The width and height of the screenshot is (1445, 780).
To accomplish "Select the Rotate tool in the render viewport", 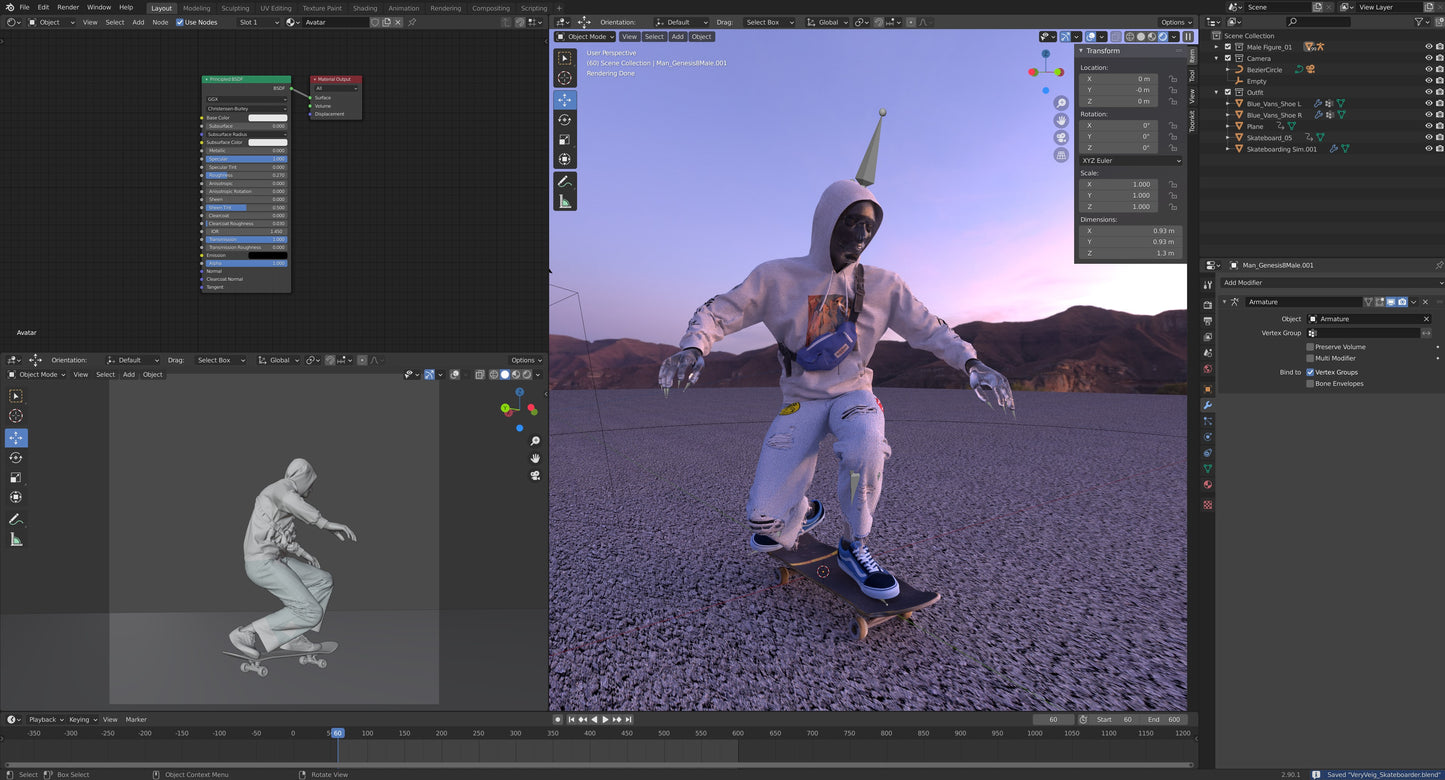I will tap(565, 120).
